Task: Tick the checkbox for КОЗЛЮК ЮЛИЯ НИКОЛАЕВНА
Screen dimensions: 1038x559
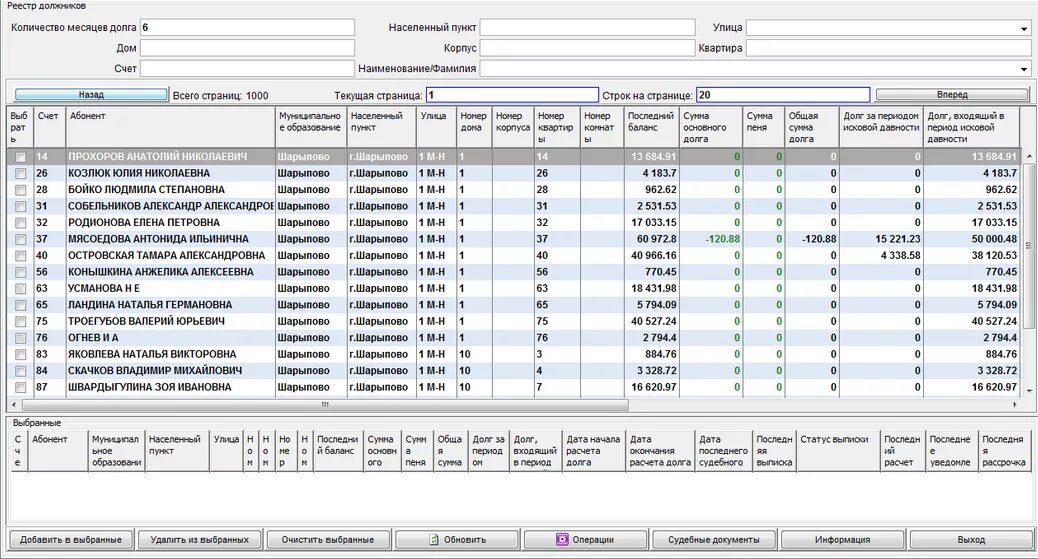Action: 21,174
